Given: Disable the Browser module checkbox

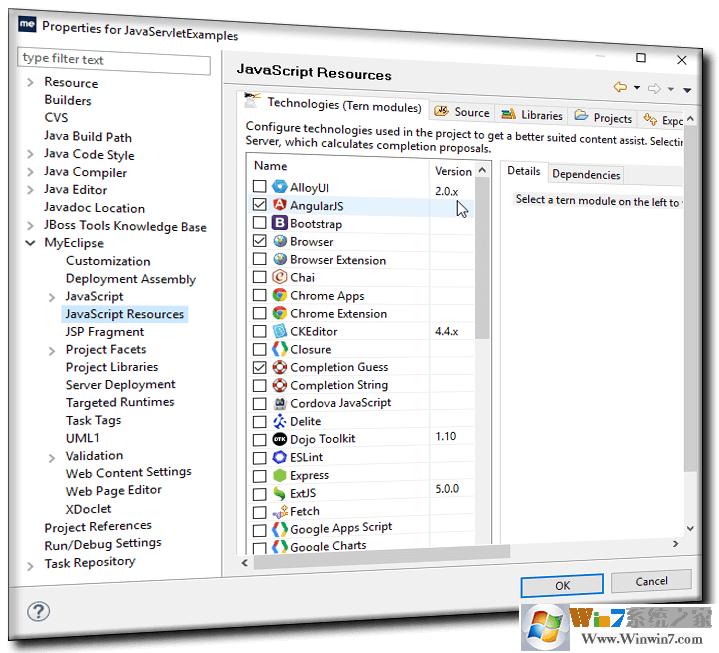Looking at the screenshot, I should coord(260,242).
